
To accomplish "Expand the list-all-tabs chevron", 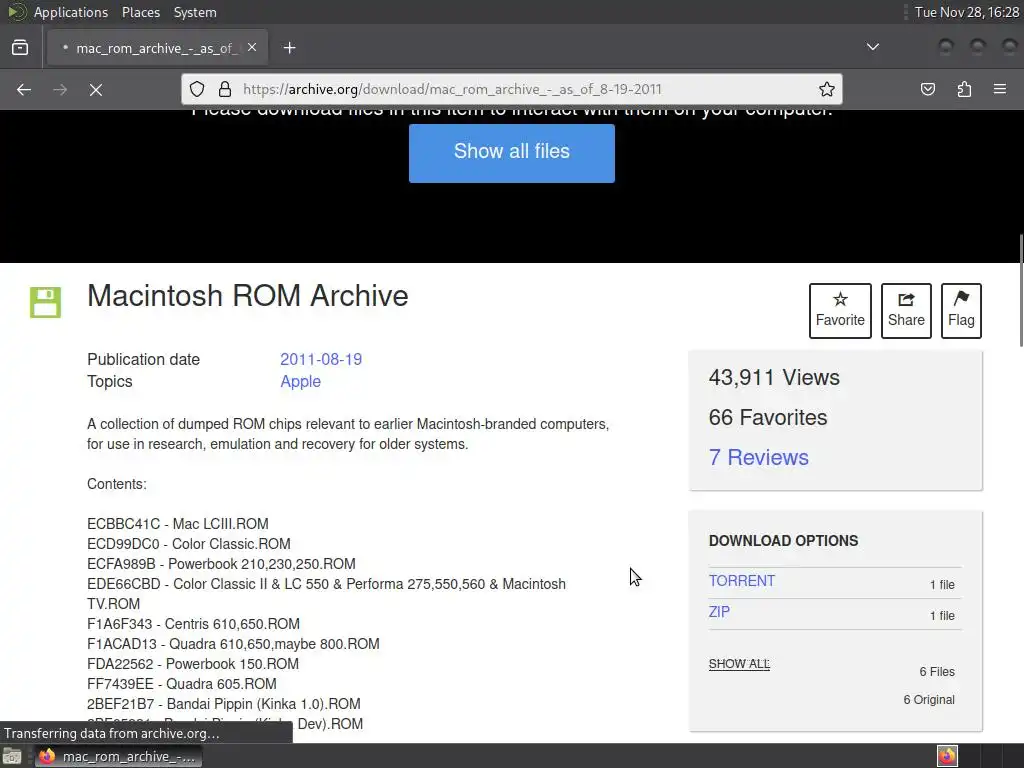I will coord(872,47).
